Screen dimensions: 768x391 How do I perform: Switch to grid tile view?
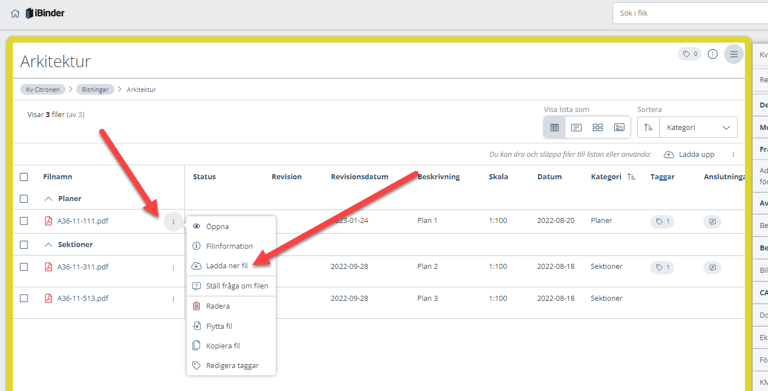coord(598,127)
